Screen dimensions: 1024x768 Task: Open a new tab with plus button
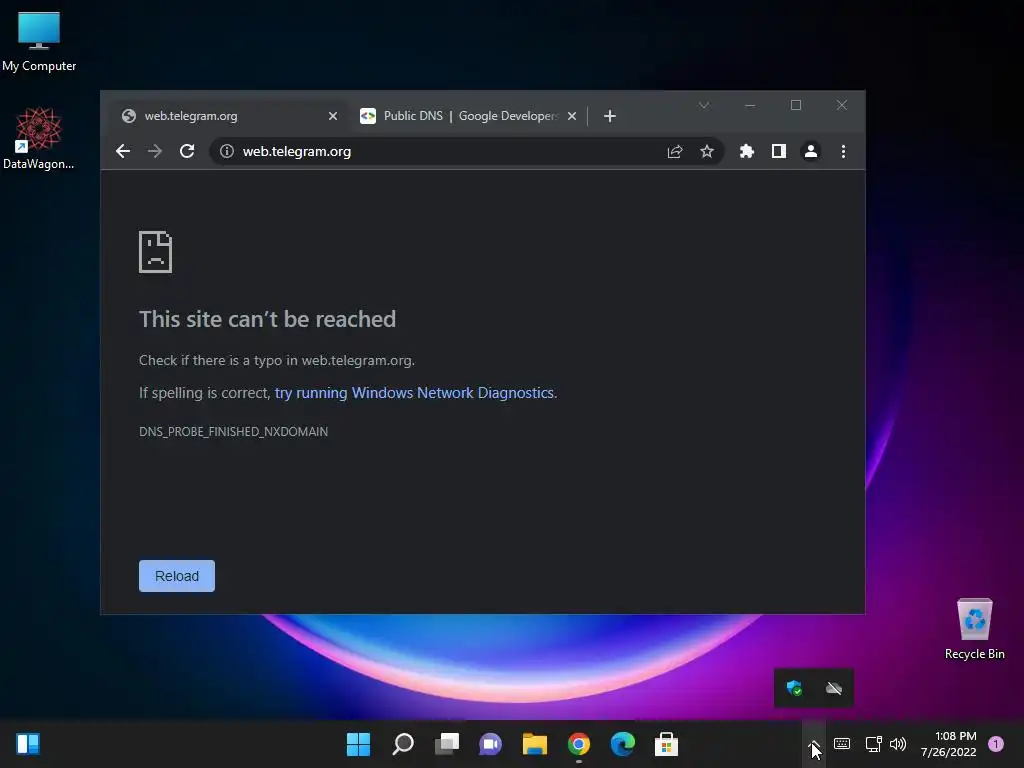[609, 116]
